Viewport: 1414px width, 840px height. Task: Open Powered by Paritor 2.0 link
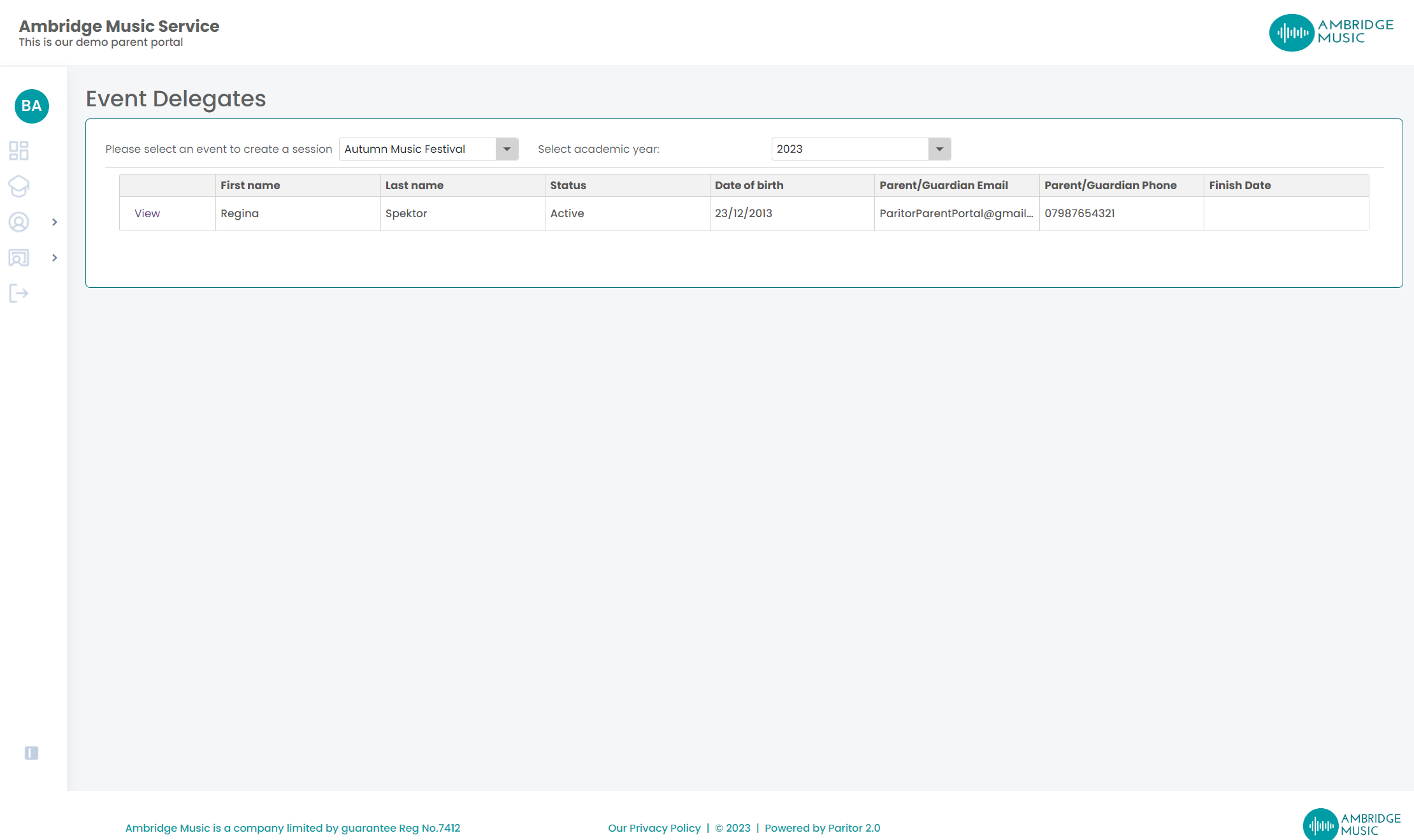(822, 828)
